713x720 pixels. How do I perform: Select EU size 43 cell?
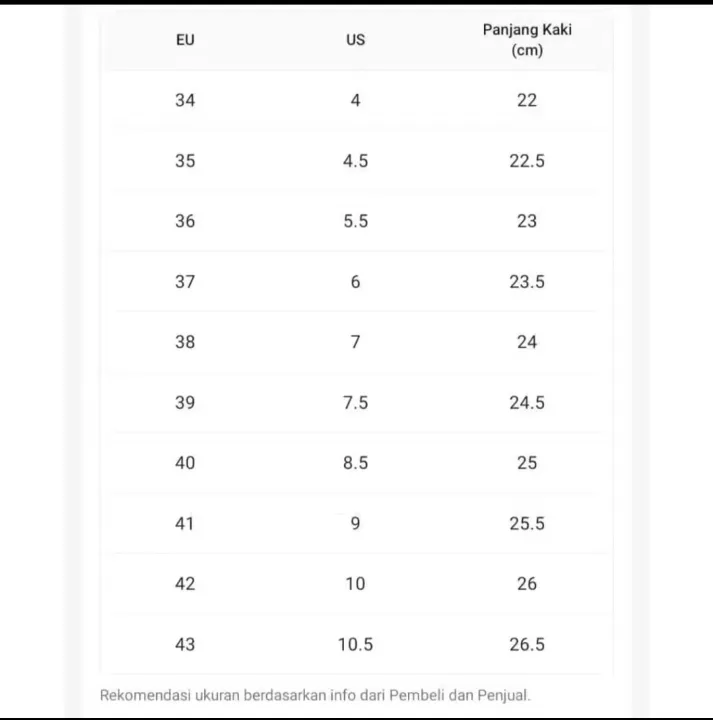[x=185, y=644]
